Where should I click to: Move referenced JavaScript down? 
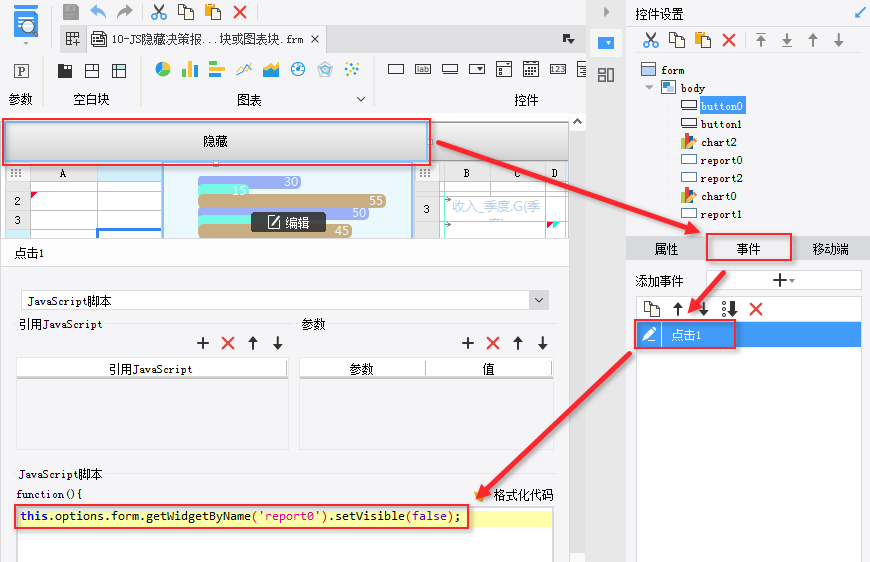pos(277,343)
